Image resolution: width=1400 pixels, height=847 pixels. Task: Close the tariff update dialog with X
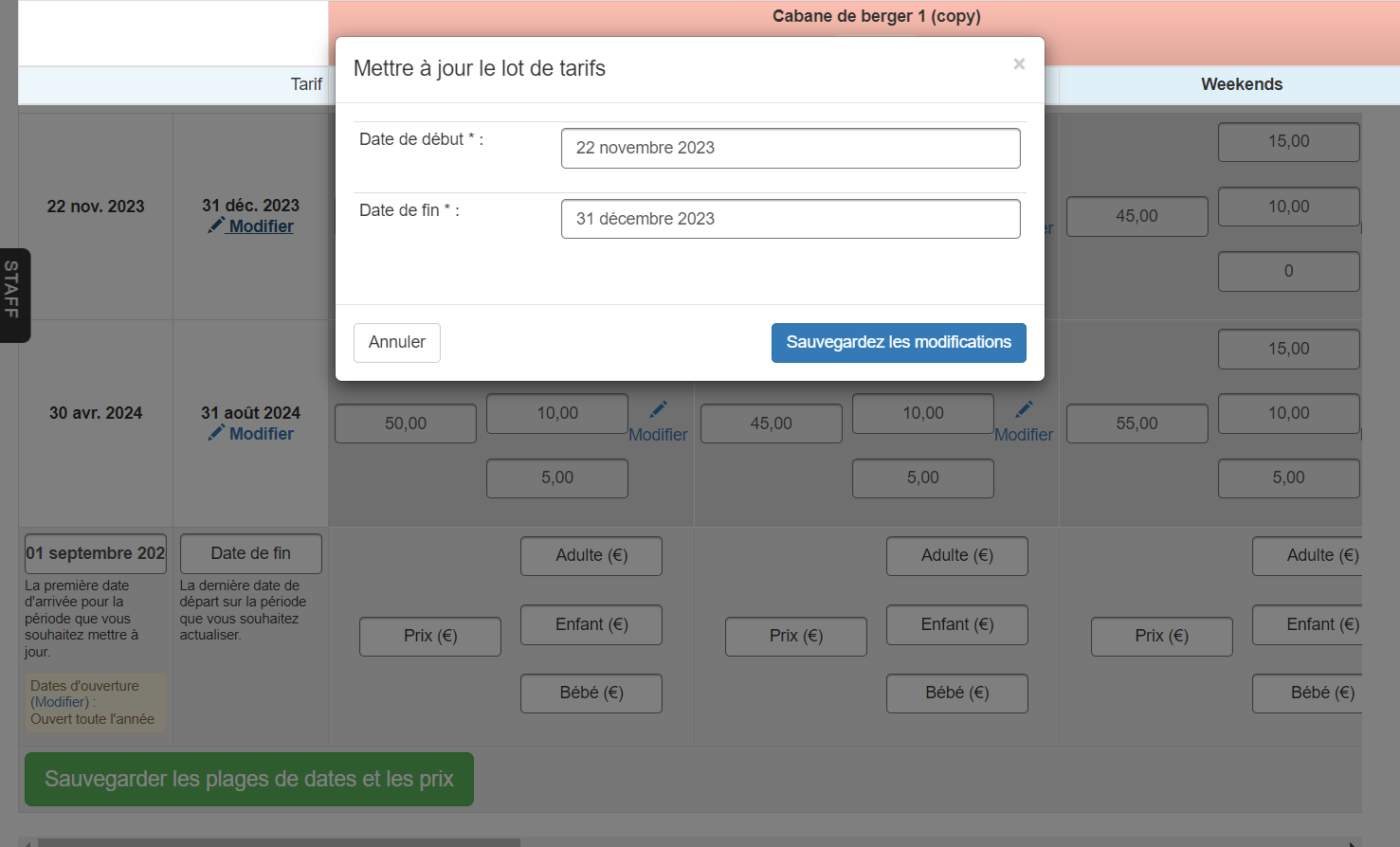pyautogui.click(x=1019, y=63)
